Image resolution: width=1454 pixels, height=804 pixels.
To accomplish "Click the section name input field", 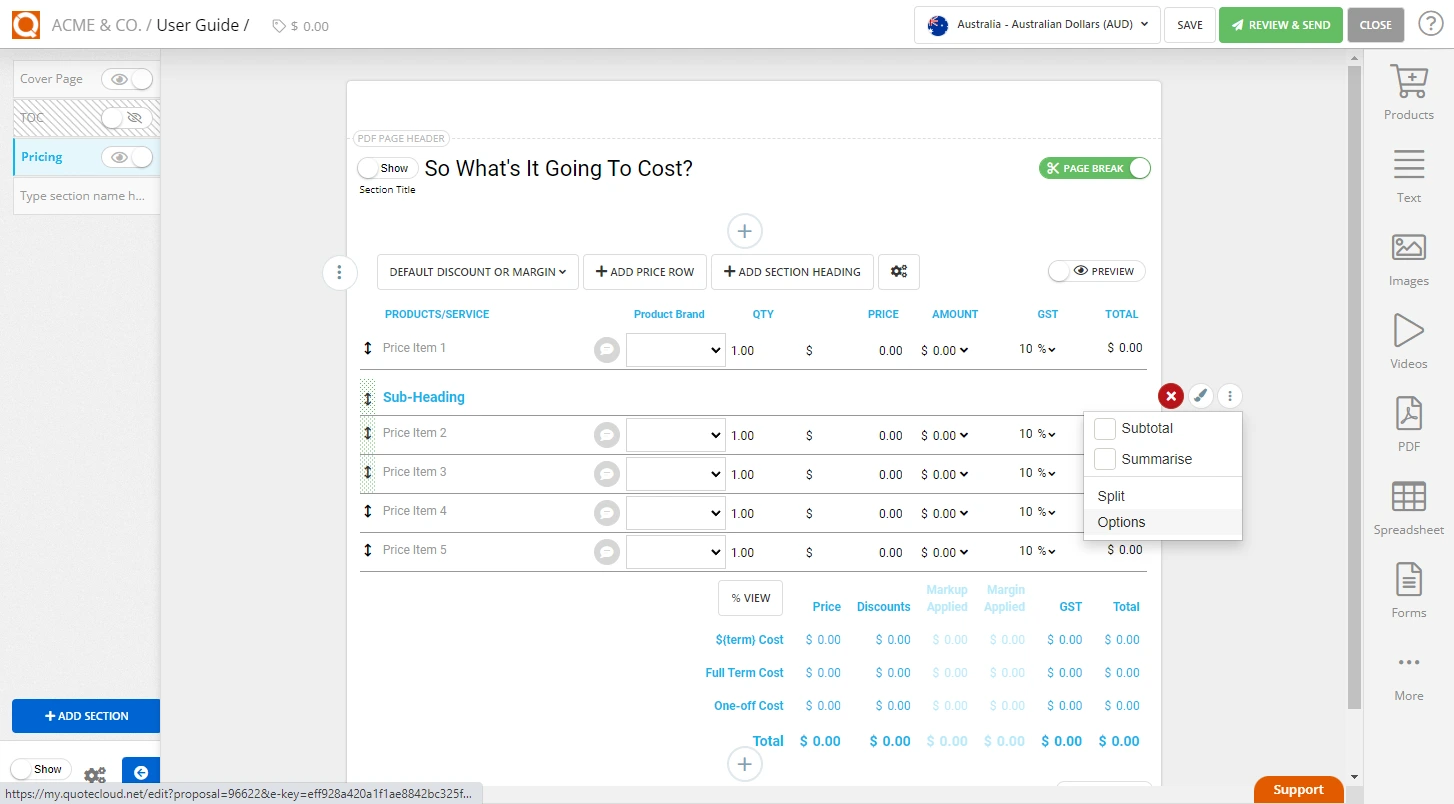I will (x=86, y=195).
